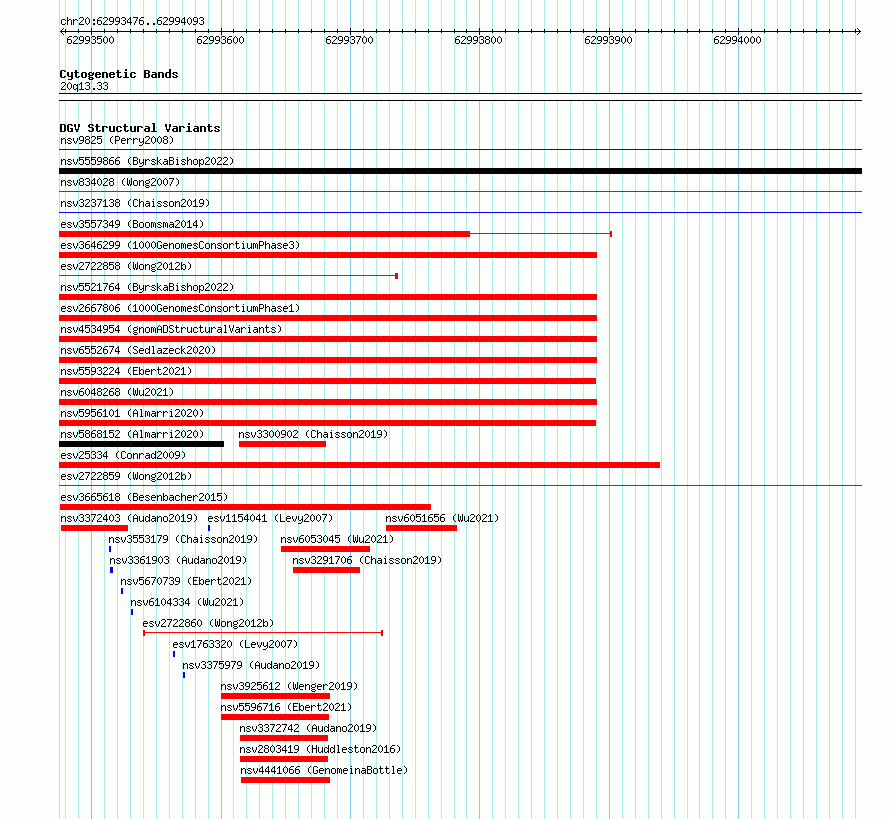890x819 pixels.
Task: Open esv2722859 (Wong2012b) label
Action: click(x=126, y=476)
